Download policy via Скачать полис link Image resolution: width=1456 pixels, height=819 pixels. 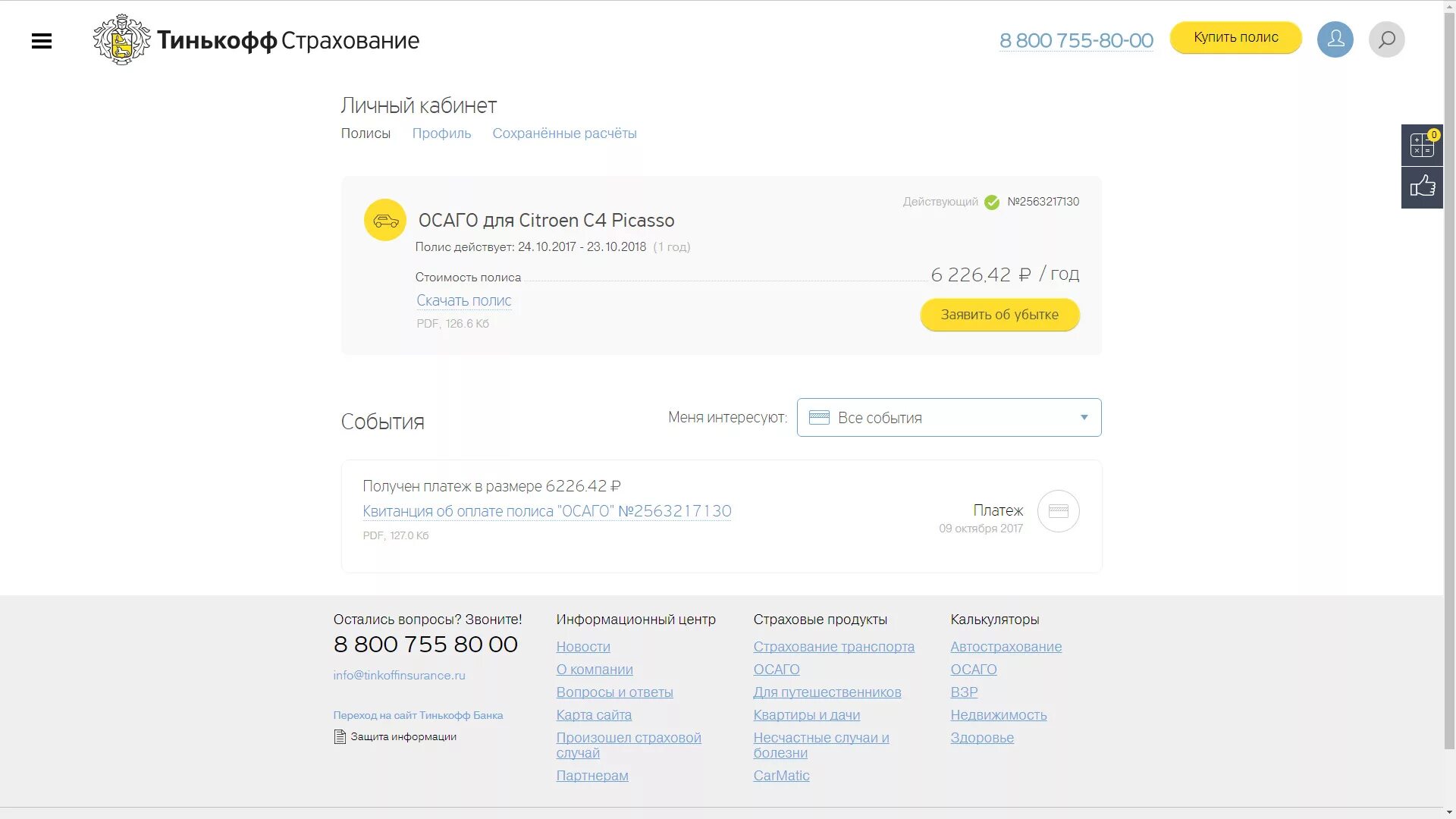coord(463,301)
